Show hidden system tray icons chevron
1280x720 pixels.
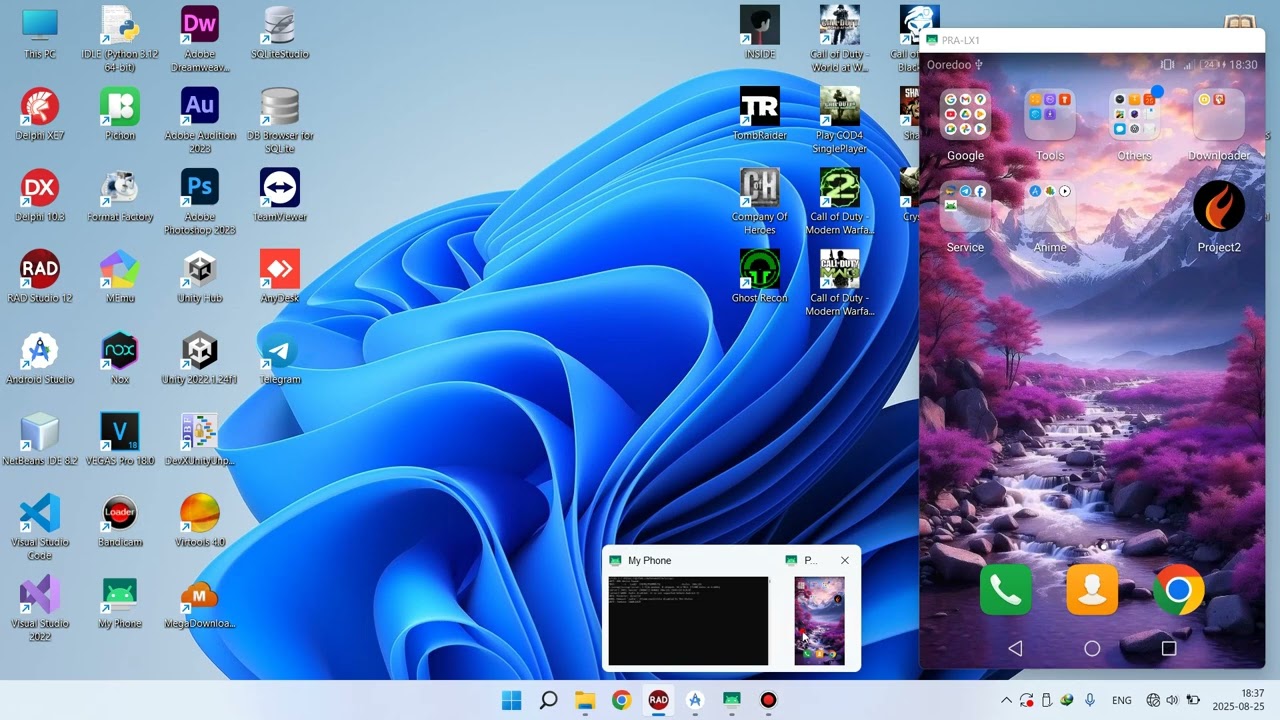[x=1006, y=700]
